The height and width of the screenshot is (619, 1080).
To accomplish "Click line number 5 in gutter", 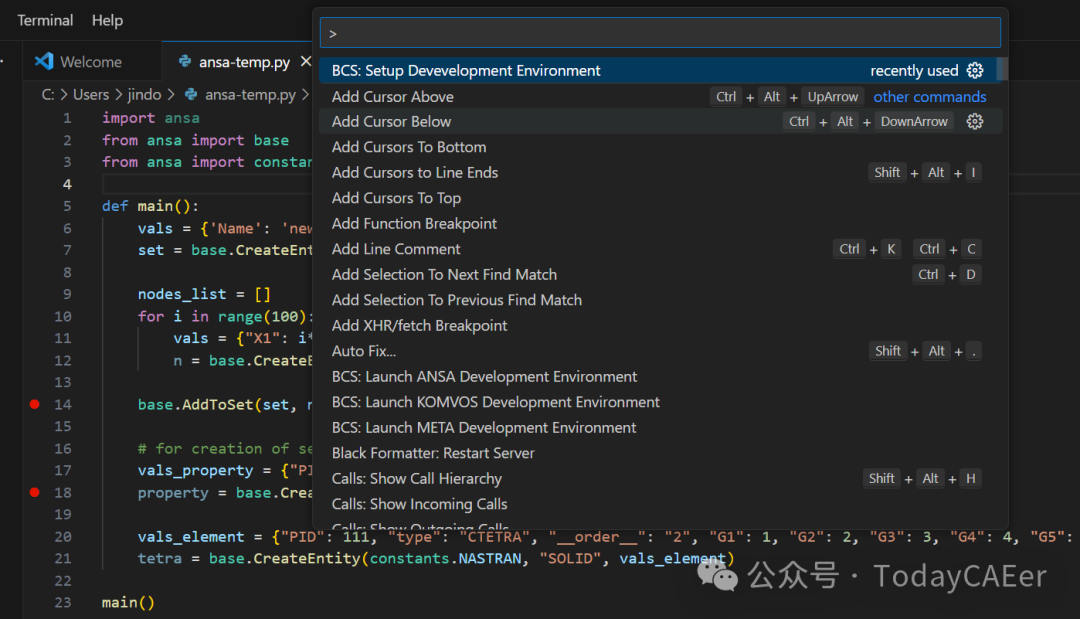I will pos(67,206).
